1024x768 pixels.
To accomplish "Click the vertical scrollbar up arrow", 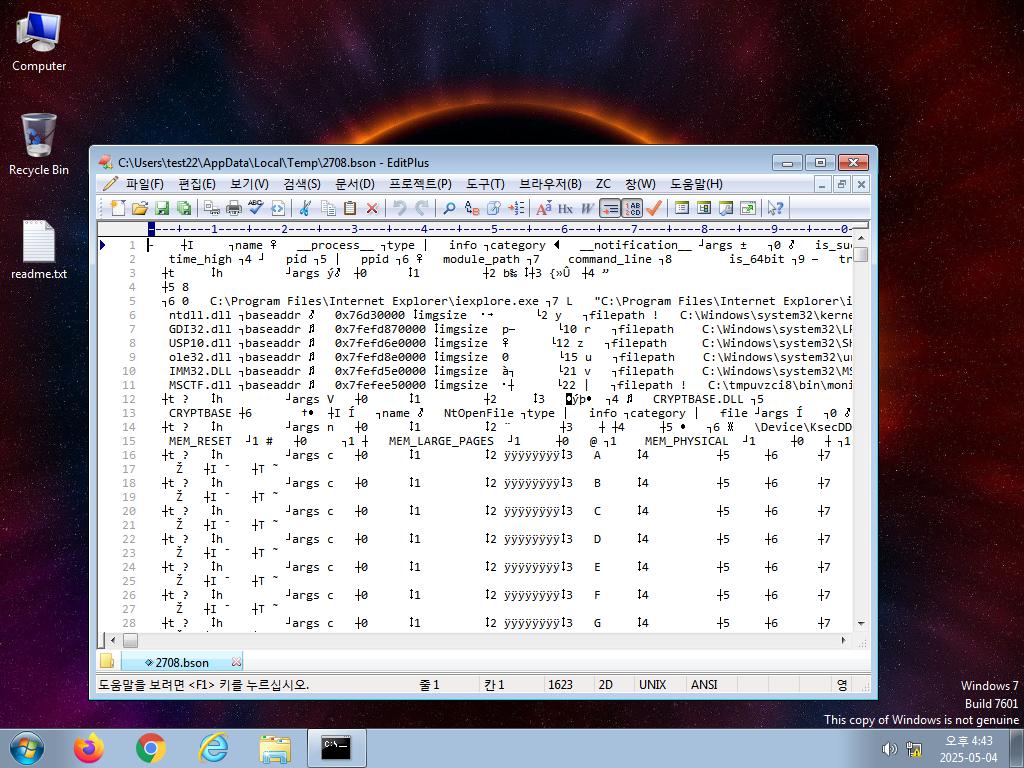I will point(861,239).
